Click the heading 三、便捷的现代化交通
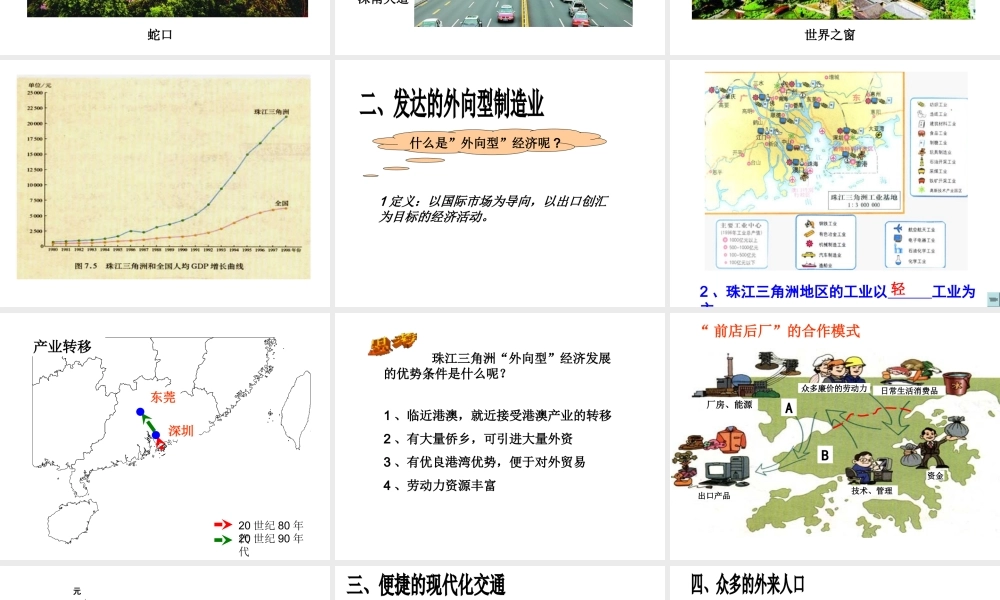Screen dimensions: 1000x600 [426, 585]
